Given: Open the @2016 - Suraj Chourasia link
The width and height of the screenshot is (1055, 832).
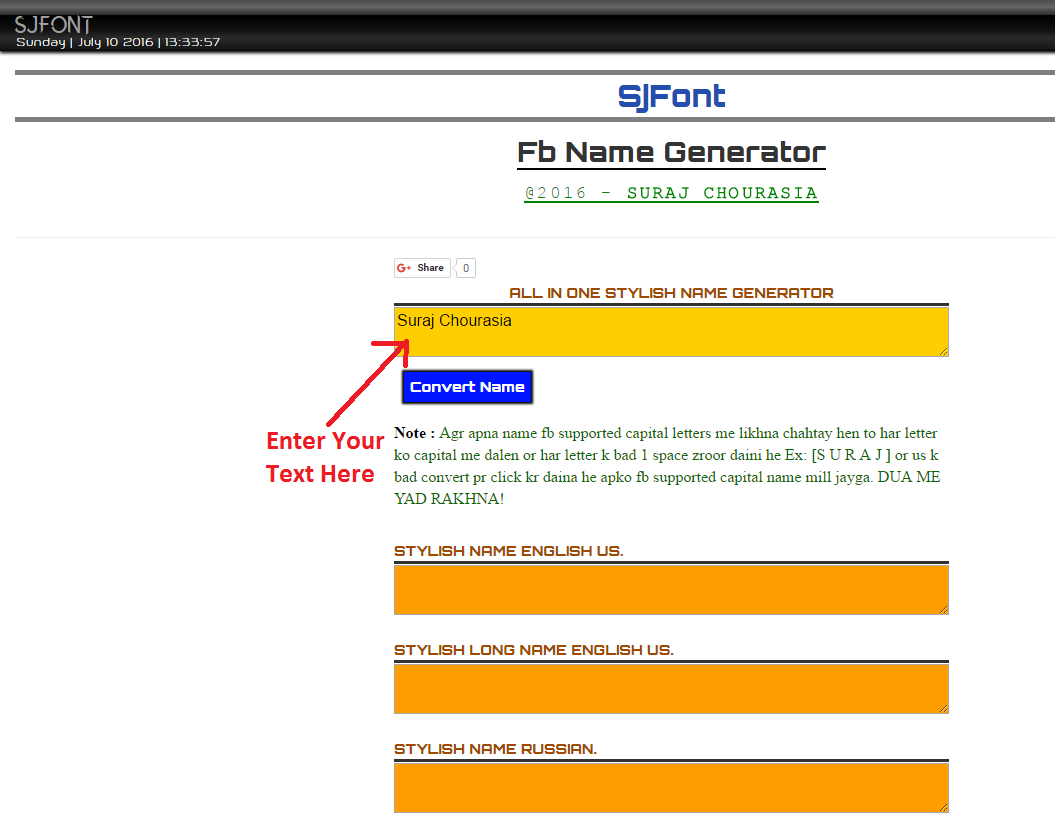Looking at the screenshot, I should coord(671,193).
